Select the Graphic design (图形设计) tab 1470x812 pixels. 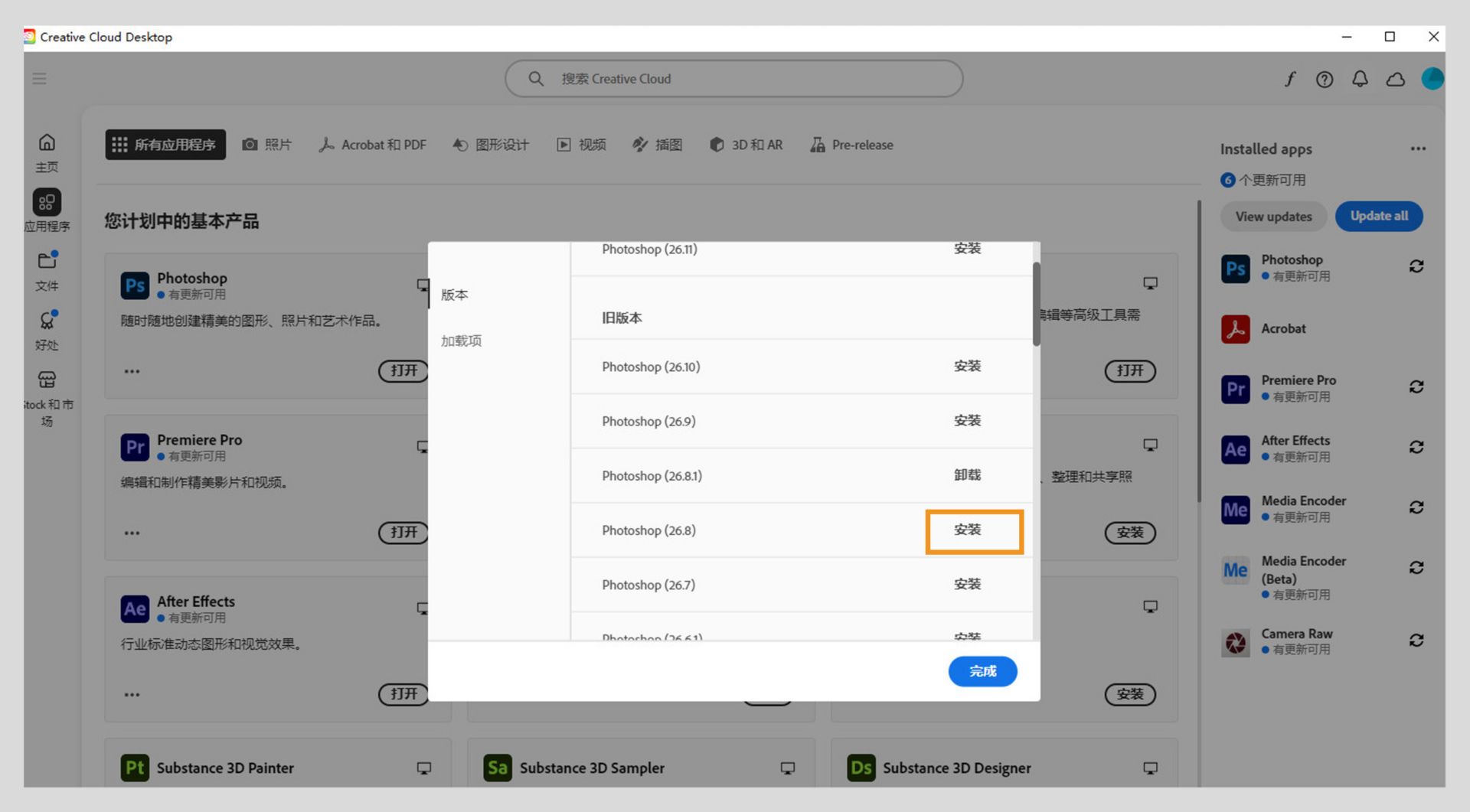(491, 145)
